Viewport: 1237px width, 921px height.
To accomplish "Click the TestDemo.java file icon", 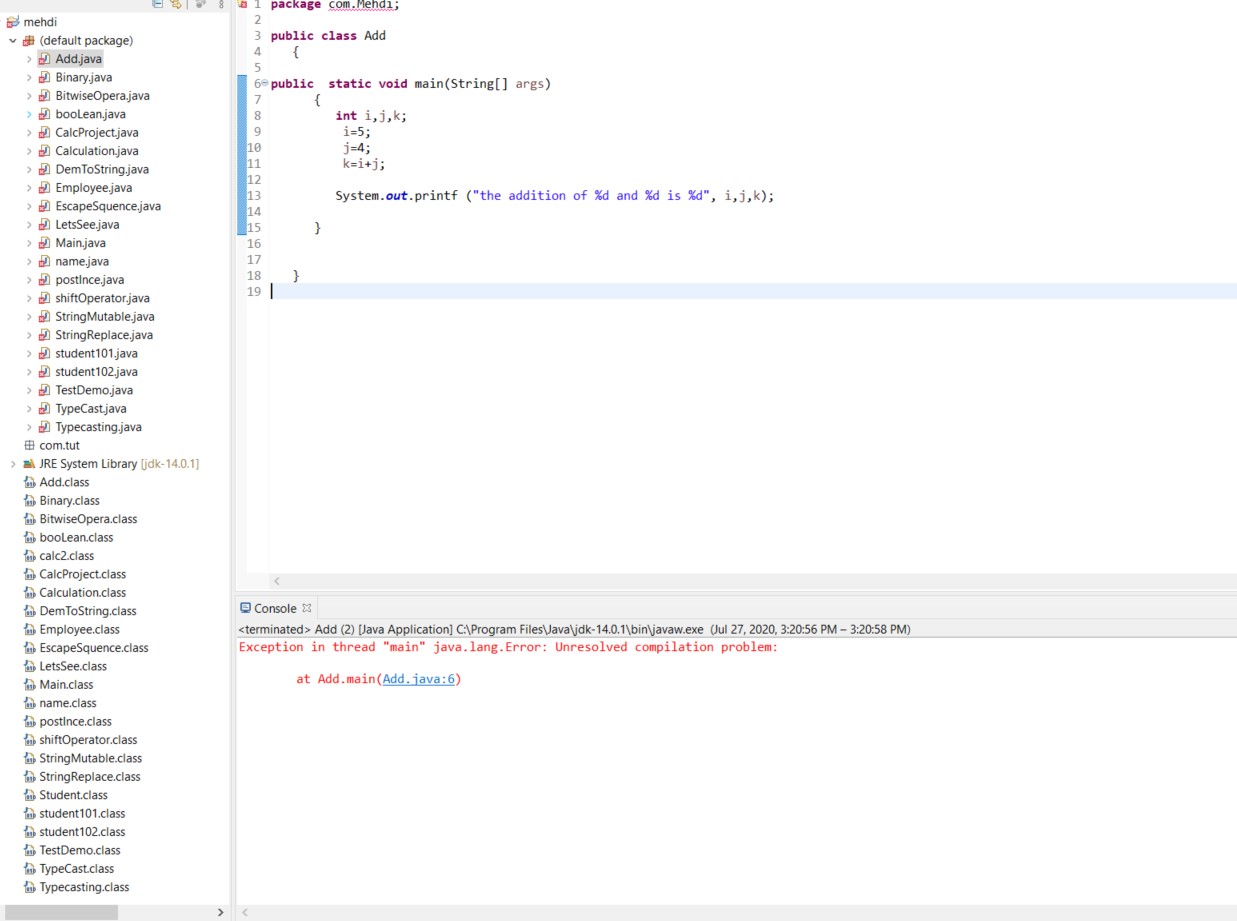I will (x=44, y=391).
